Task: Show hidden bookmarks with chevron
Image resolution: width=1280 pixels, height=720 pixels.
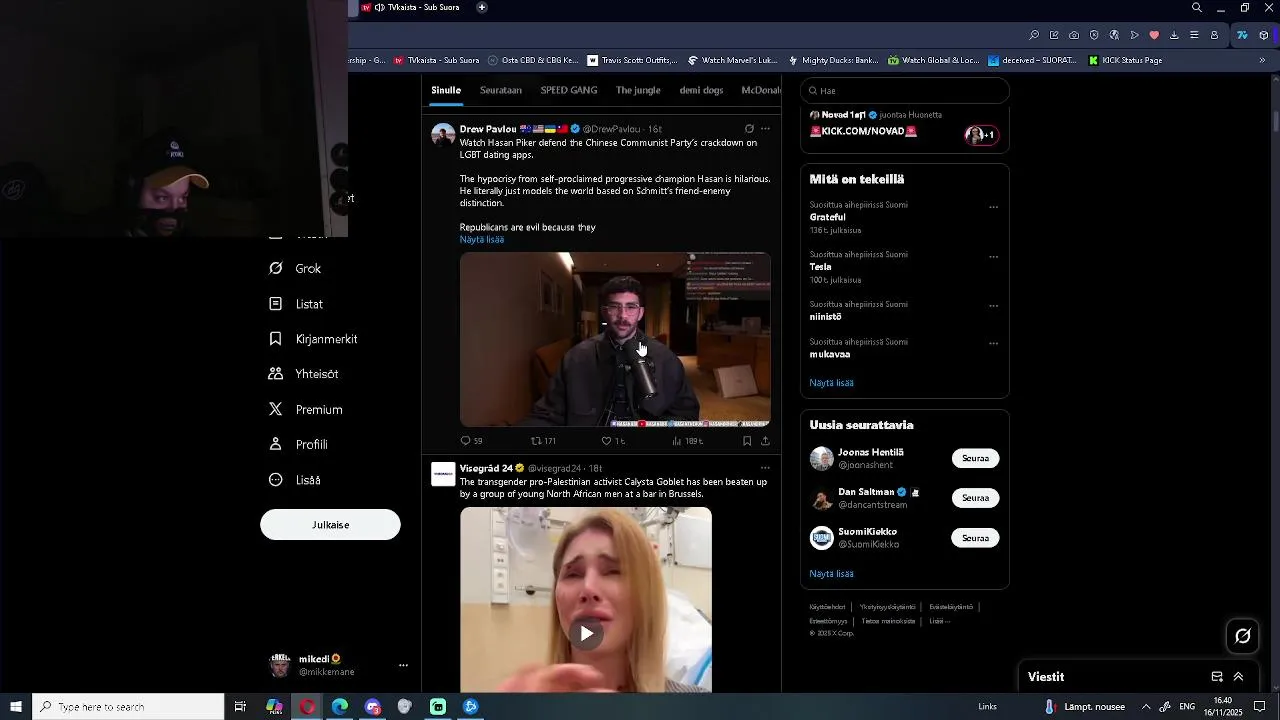Action: 1262,60
